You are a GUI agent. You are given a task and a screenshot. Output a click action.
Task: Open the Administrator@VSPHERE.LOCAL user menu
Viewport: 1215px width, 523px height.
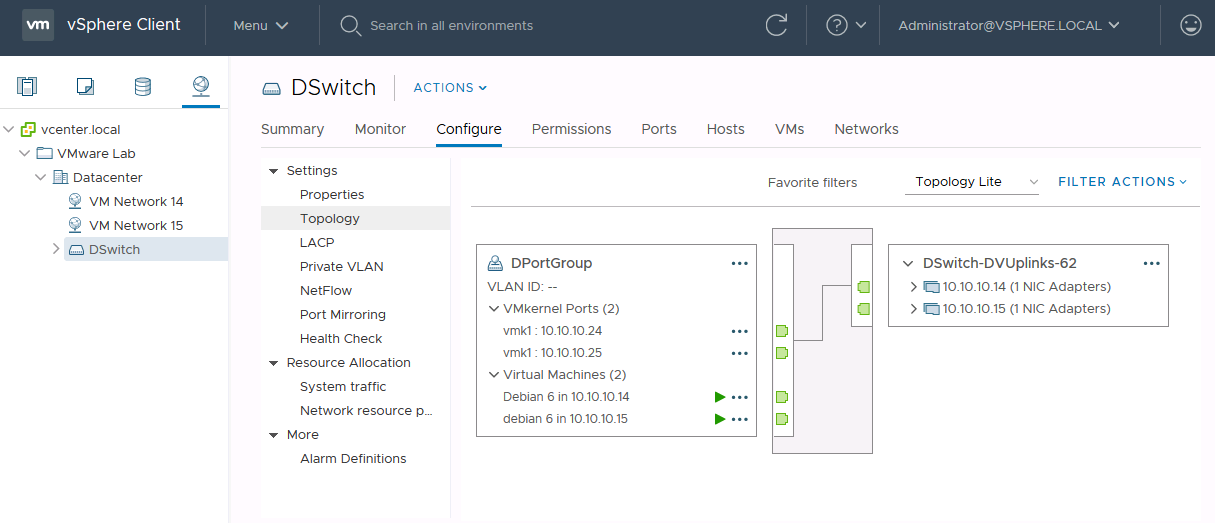click(1008, 26)
